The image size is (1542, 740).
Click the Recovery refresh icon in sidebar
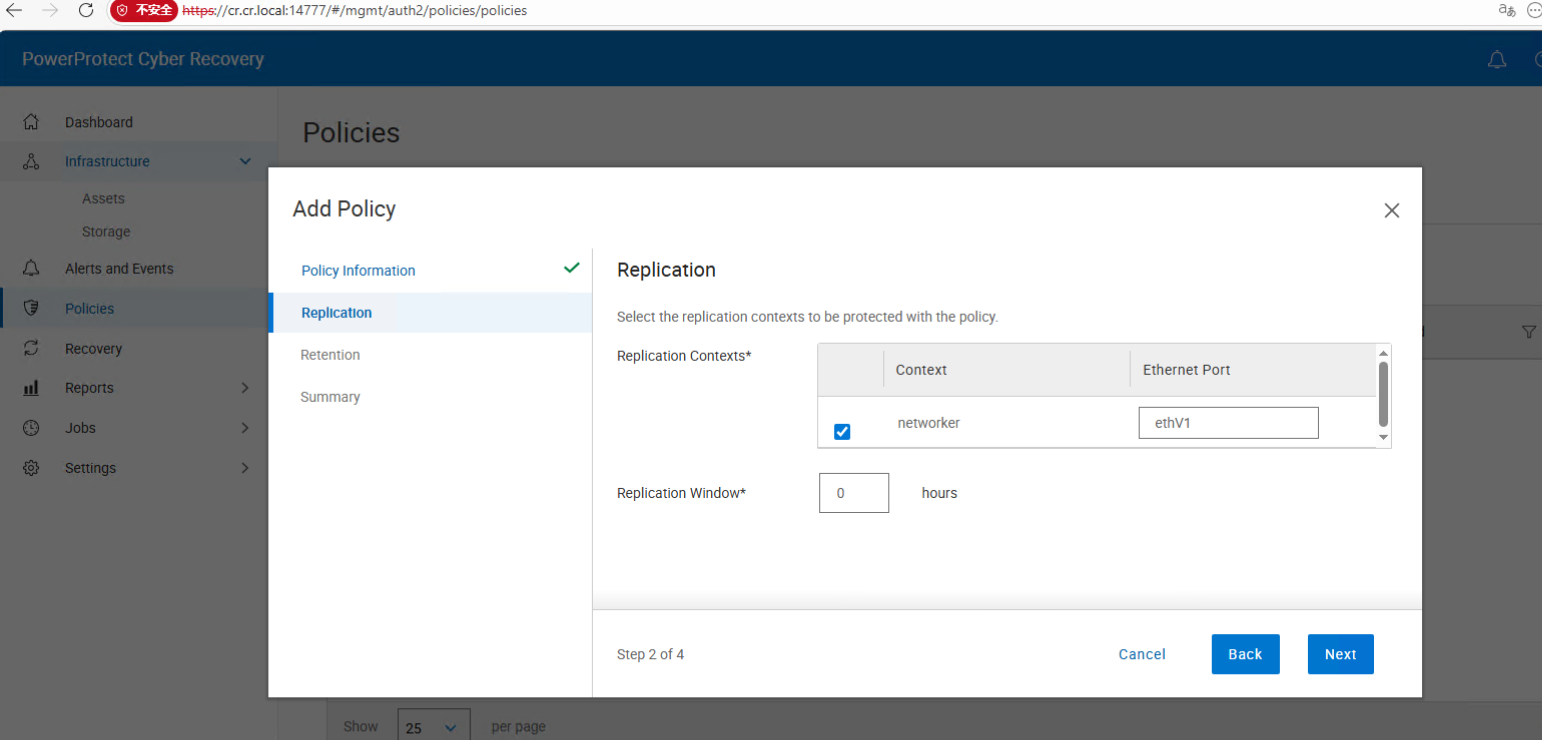[x=31, y=348]
